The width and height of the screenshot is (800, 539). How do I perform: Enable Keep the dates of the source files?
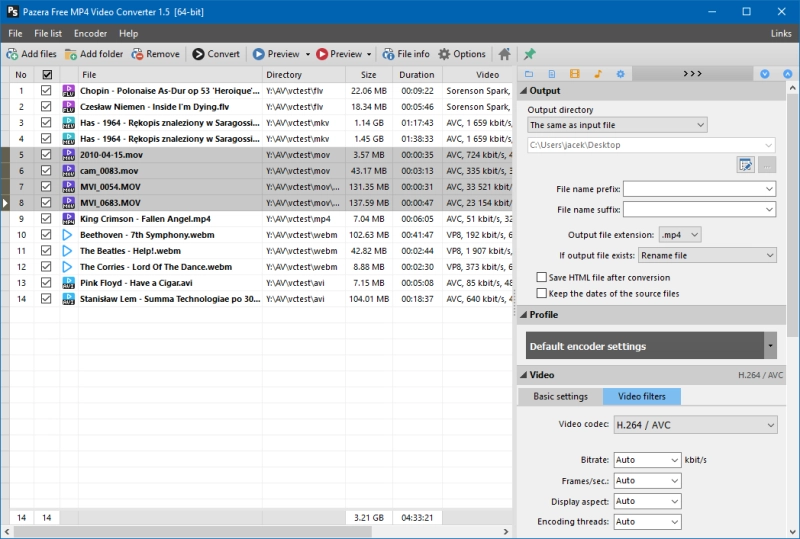(x=541, y=293)
